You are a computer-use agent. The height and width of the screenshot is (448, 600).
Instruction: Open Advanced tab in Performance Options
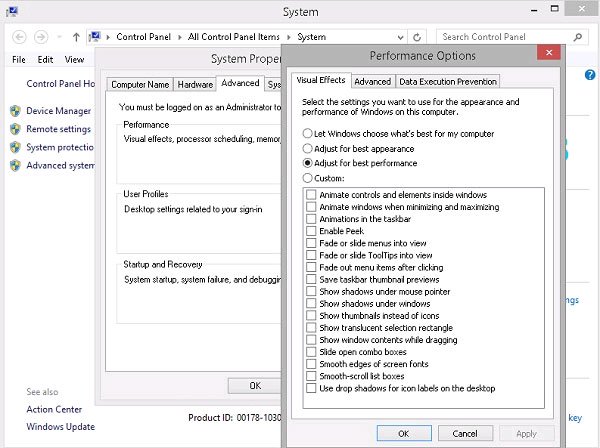point(372,81)
